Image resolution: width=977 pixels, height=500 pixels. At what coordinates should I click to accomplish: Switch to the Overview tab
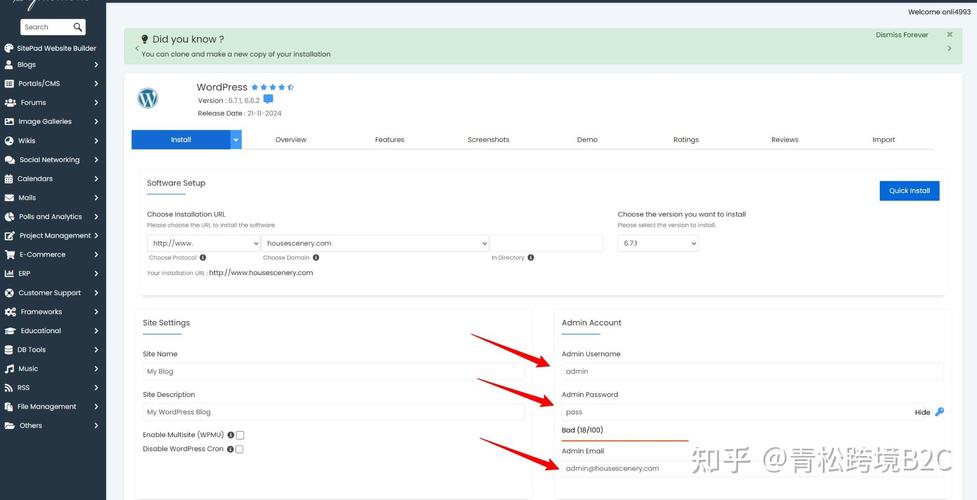(291, 140)
